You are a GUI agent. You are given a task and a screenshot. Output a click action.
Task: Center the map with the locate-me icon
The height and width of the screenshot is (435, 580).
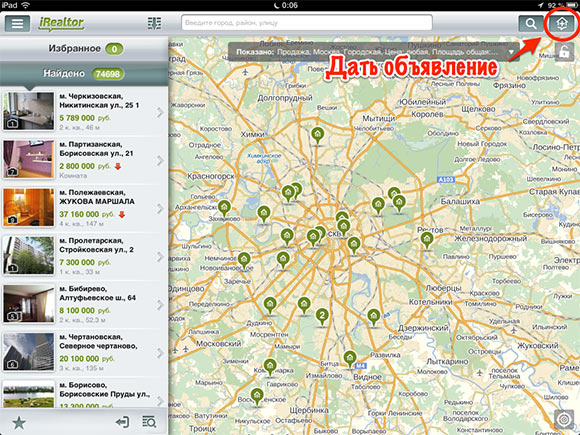(564, 419)
